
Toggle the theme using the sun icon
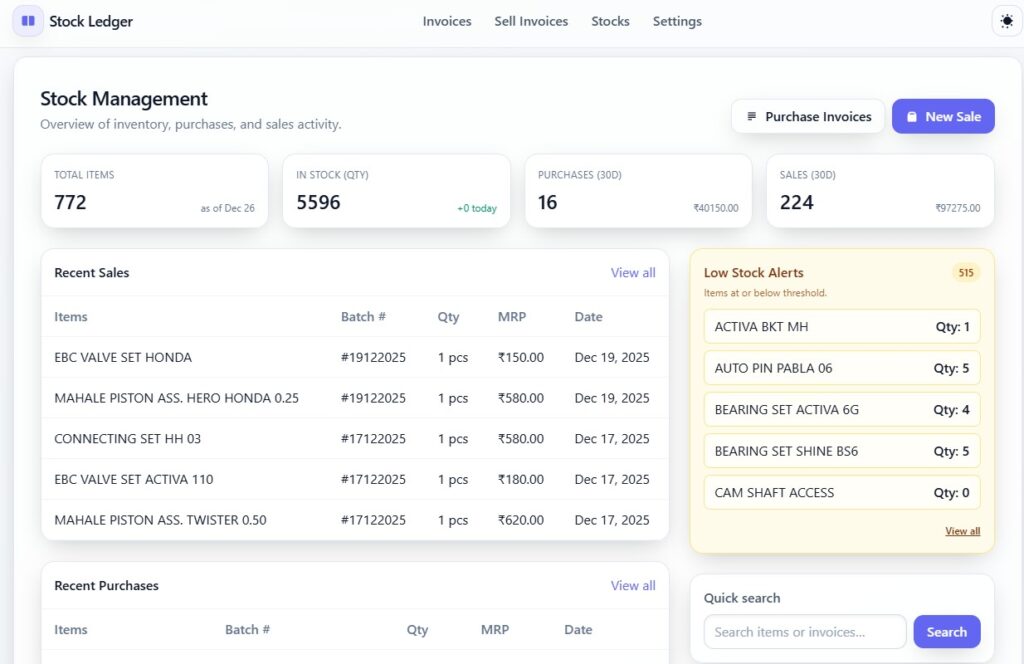pyautogui.click(x=1006, y=20)
